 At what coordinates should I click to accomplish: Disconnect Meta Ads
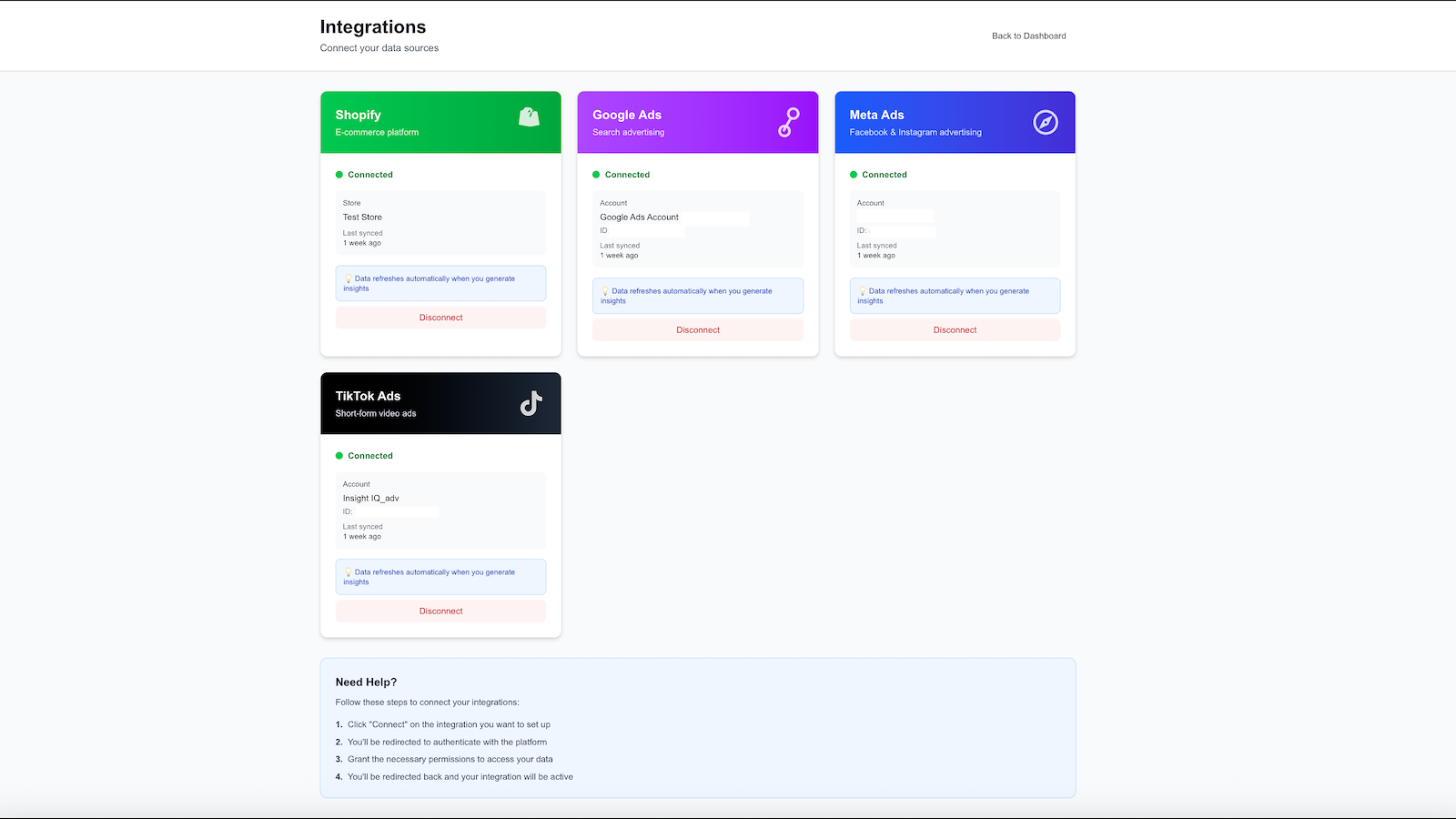coord(955,329)
